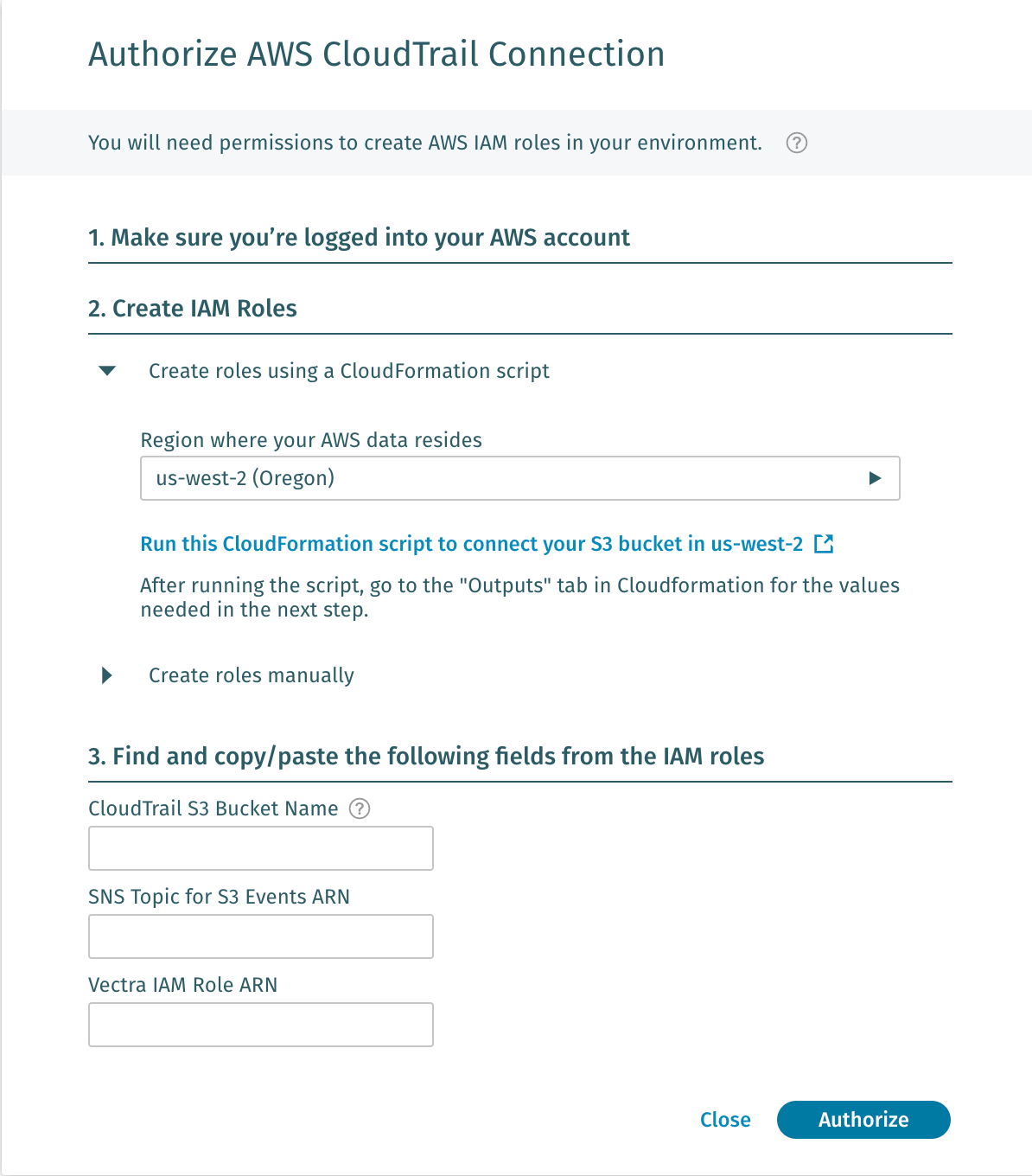Viewport: 1032px width, 1176px height.
Task: Click the help icon beside the IAM permissions notice
Action: click(x=797, y=144)
